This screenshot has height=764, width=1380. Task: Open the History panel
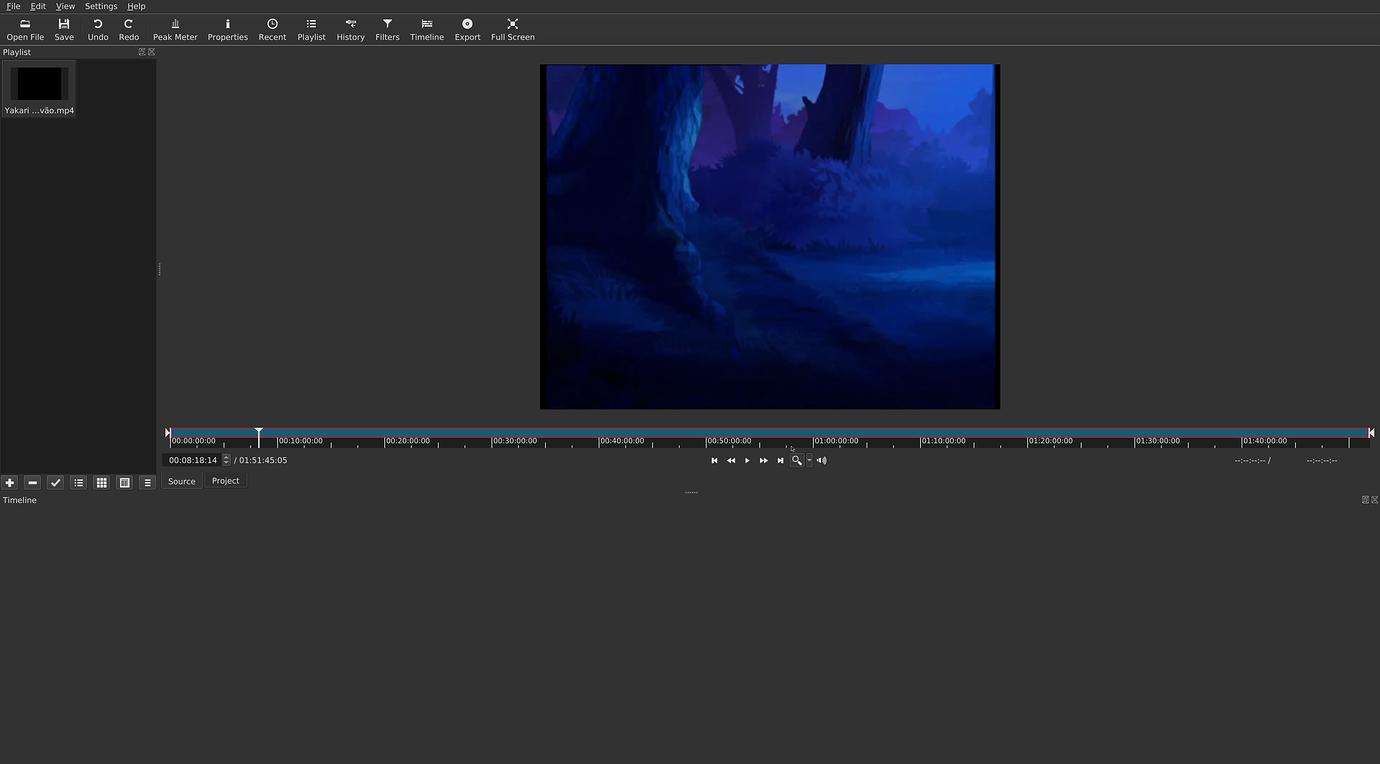pyautogui.click(x=350, y=29)
